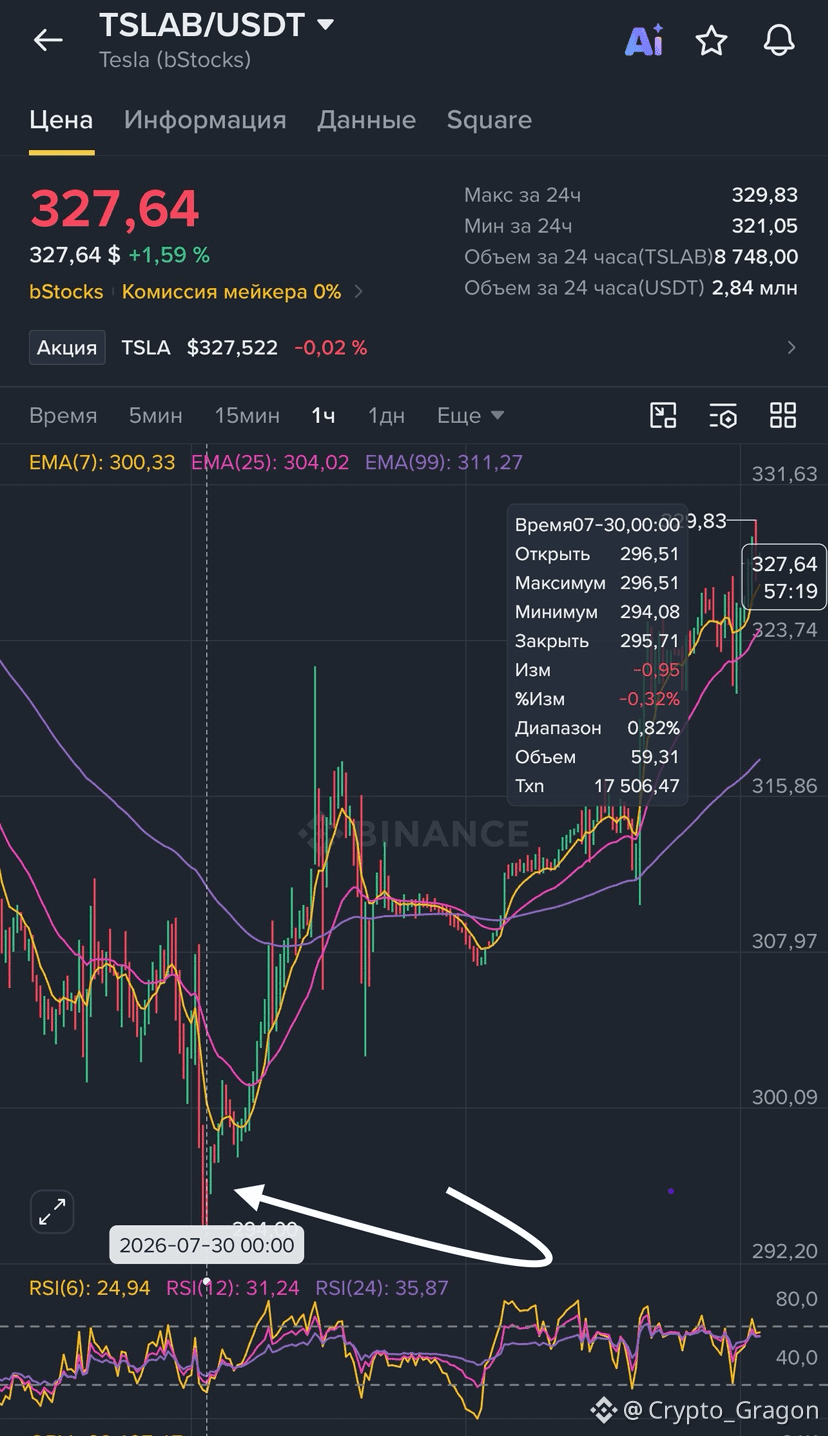Viewport: 828px width, 1436px height.
Task: Open the Данные tab
Action: point(366,120)
